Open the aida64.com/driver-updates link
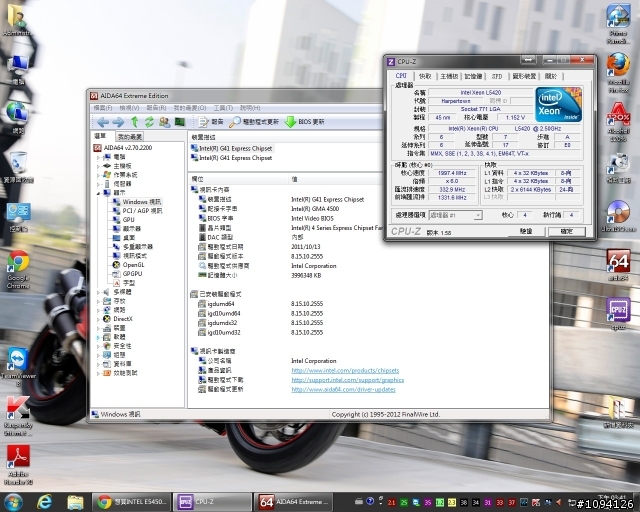Image resolution: width=640 pixels, height=512 pixels. [x=343, y=389]
